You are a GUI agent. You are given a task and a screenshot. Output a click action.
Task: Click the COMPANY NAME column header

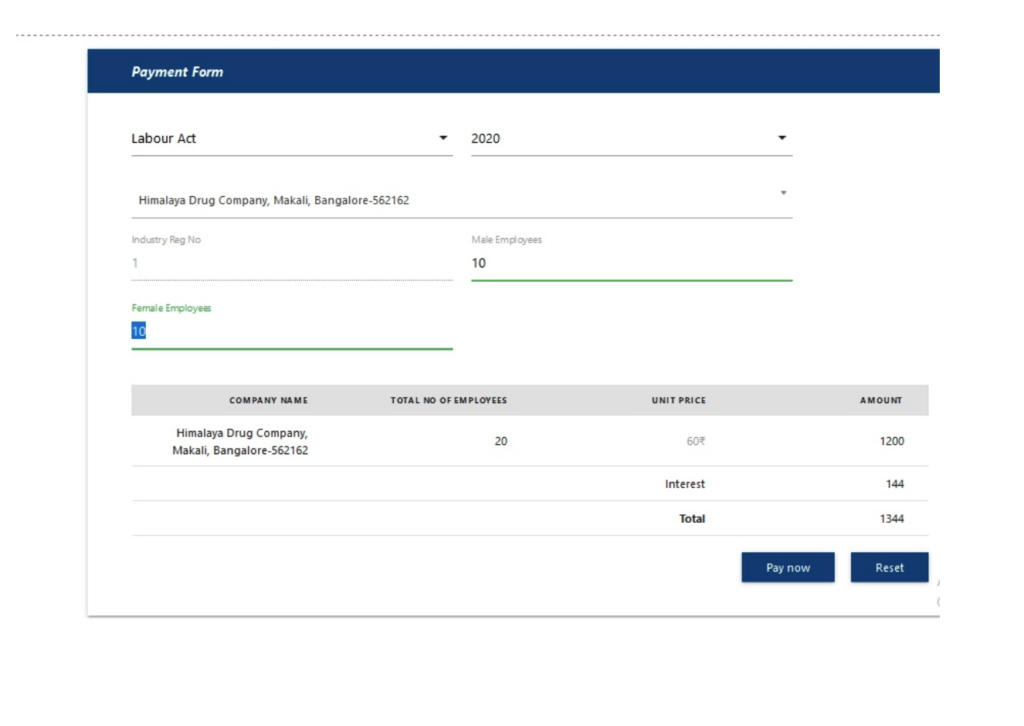pyautogui.click(x=268, y=401)
